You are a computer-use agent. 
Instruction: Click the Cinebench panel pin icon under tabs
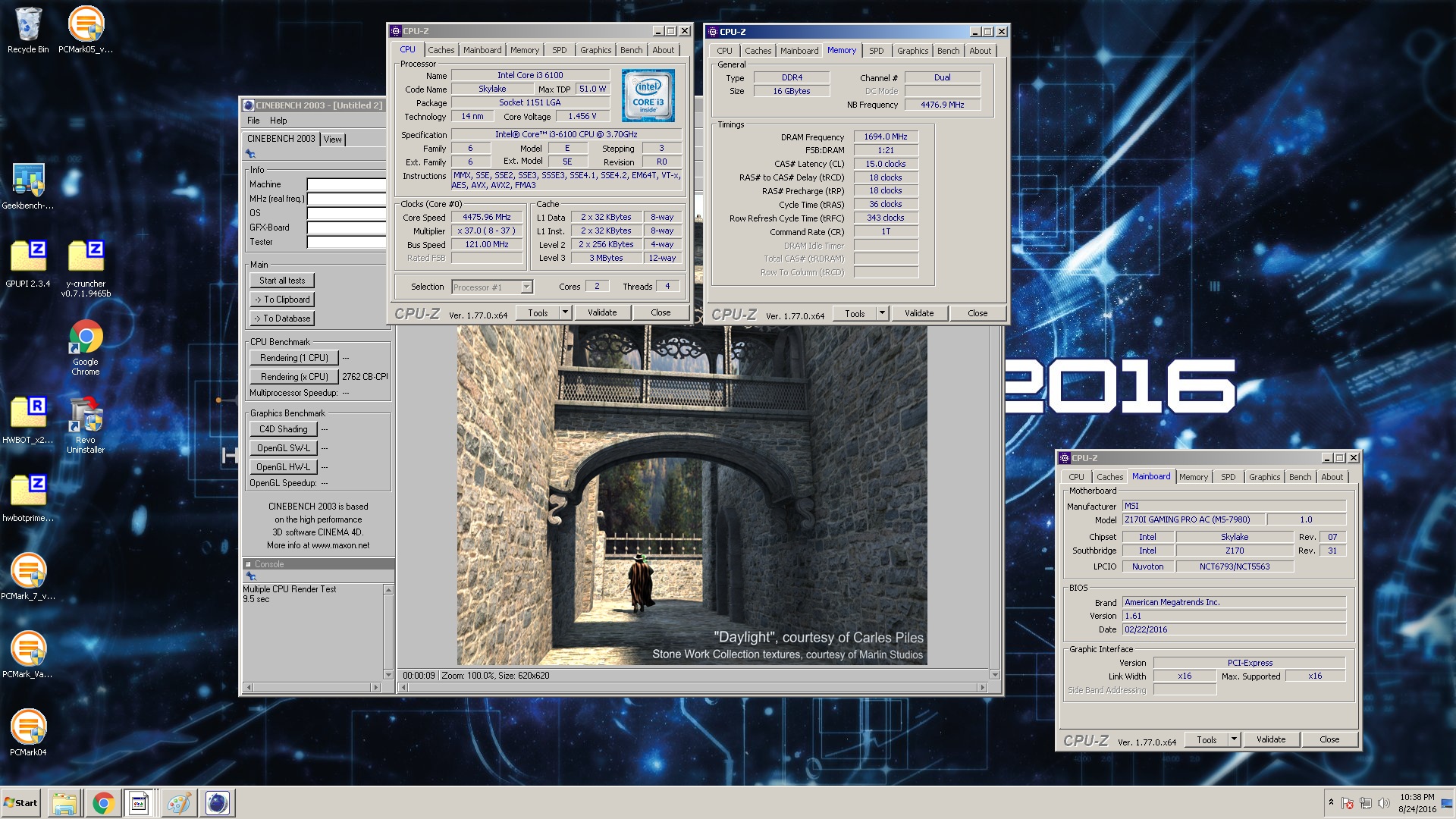[x=250, y=154]
